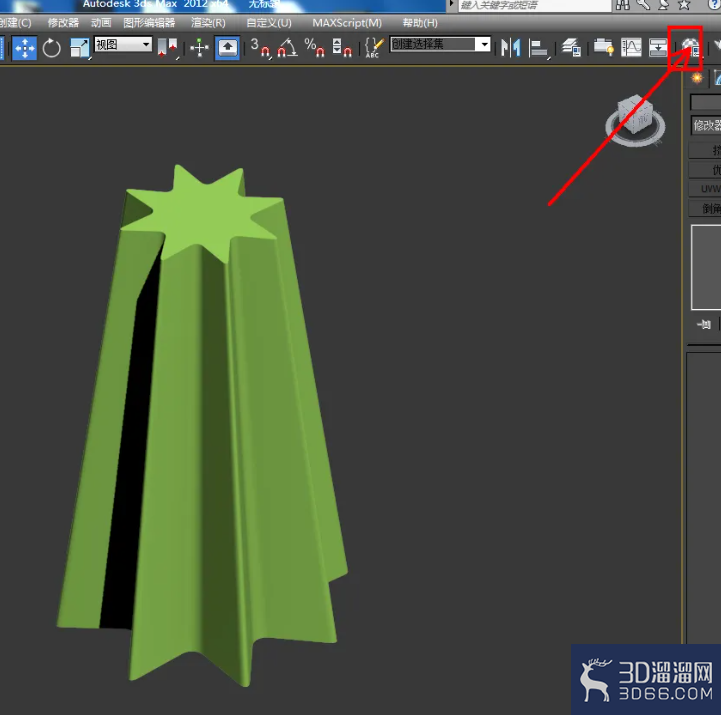Viewport: 721px width, 715px height.
Task: Open the Layer Manager
Action: 572,47
